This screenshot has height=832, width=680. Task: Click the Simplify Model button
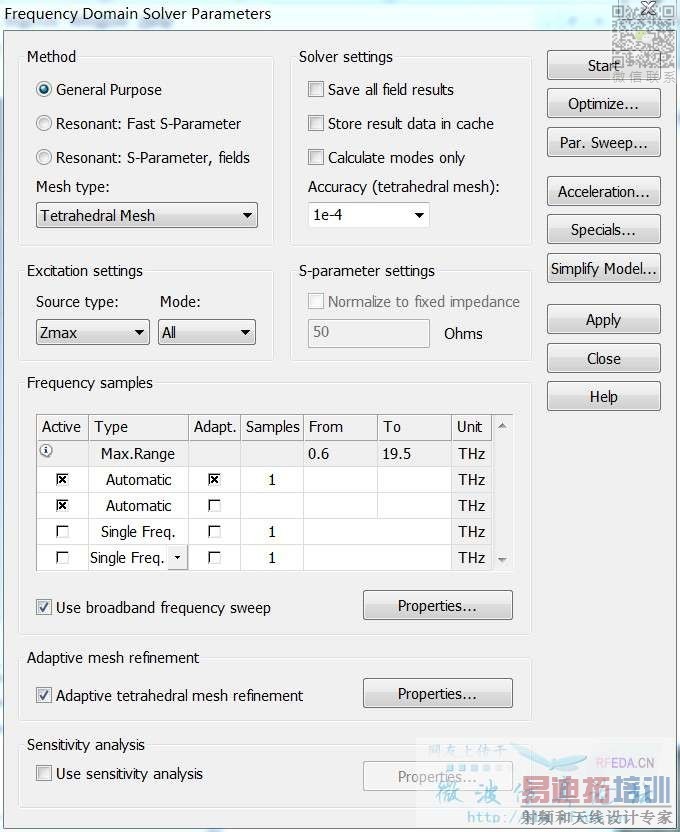[x=603, y=269]
